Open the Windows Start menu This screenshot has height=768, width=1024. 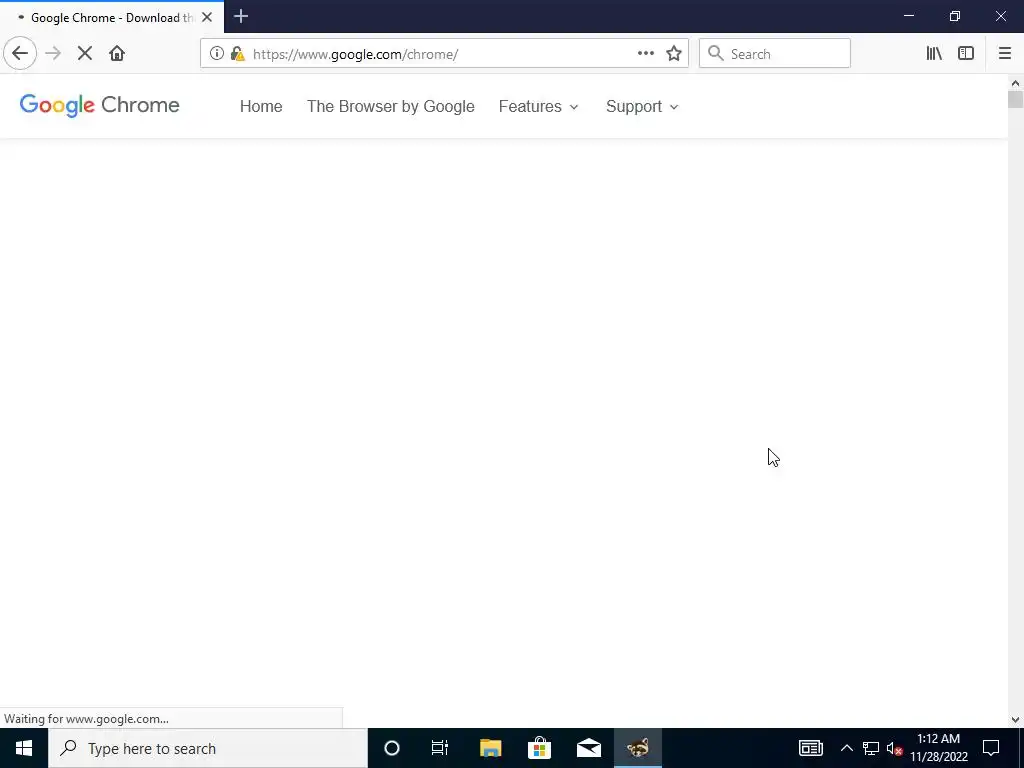(24, 748)
